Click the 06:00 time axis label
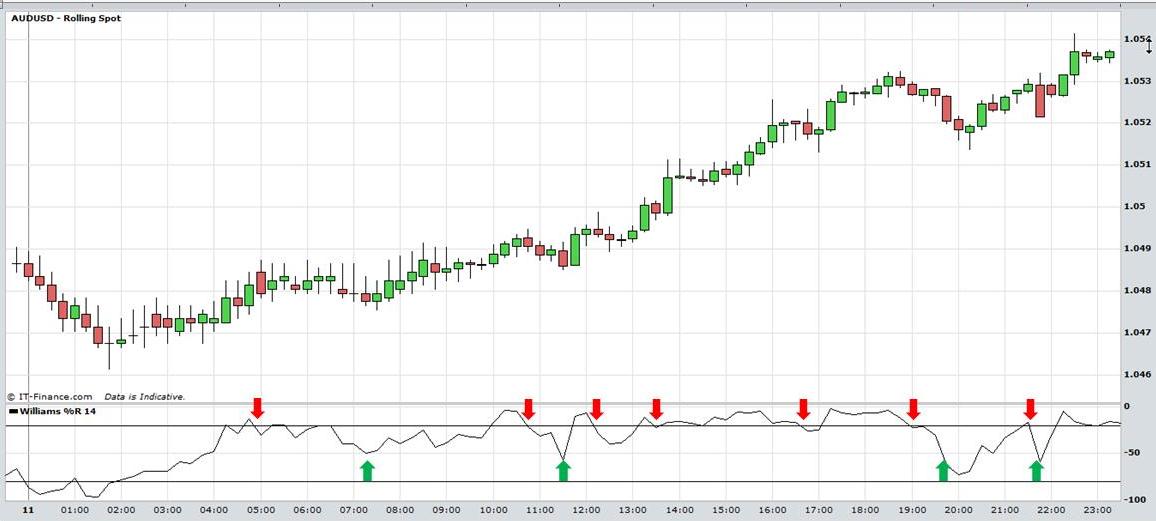 [307, 510]
